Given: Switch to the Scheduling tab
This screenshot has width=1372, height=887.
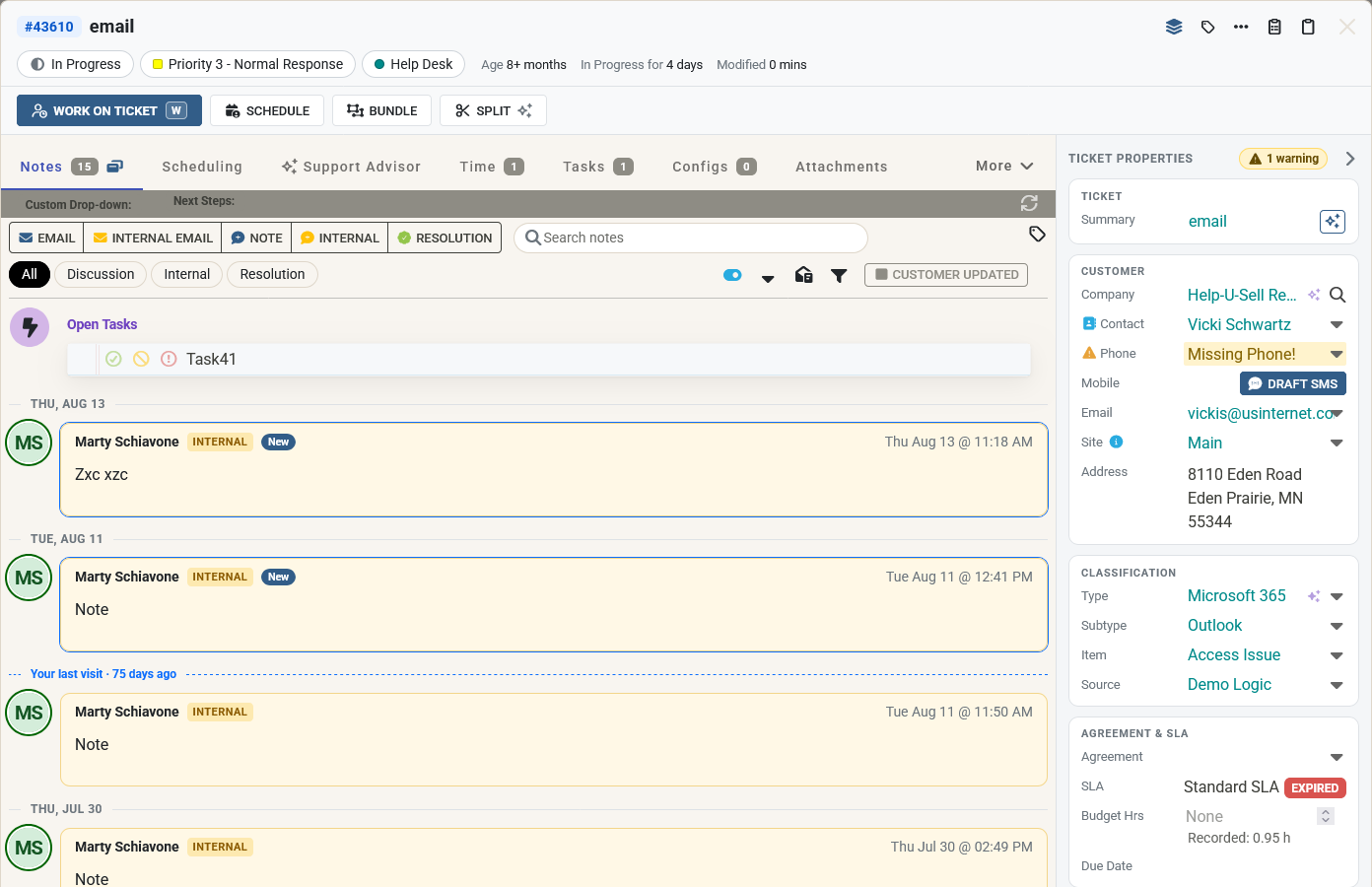Looking at the screenshot, I should click(202, 167).
